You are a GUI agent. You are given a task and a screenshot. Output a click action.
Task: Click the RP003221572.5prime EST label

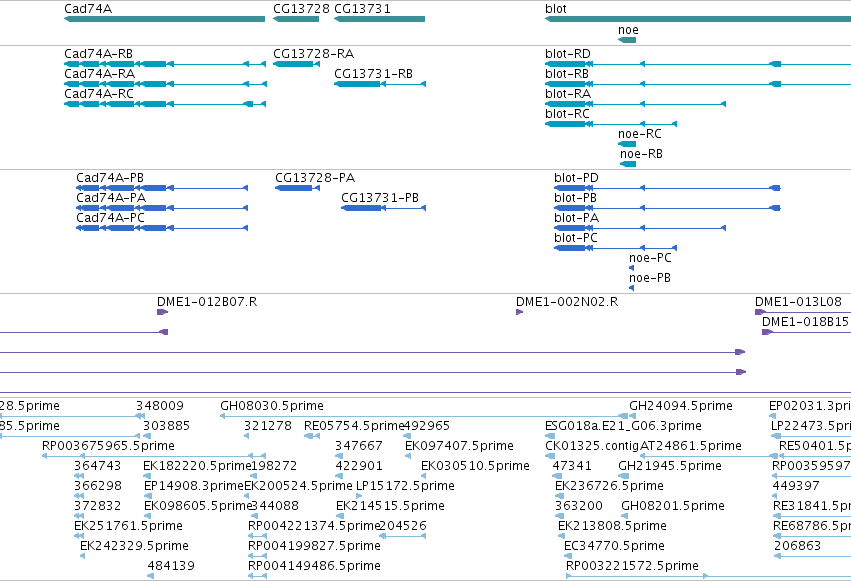pyautogui.click(x=632, y=566)
